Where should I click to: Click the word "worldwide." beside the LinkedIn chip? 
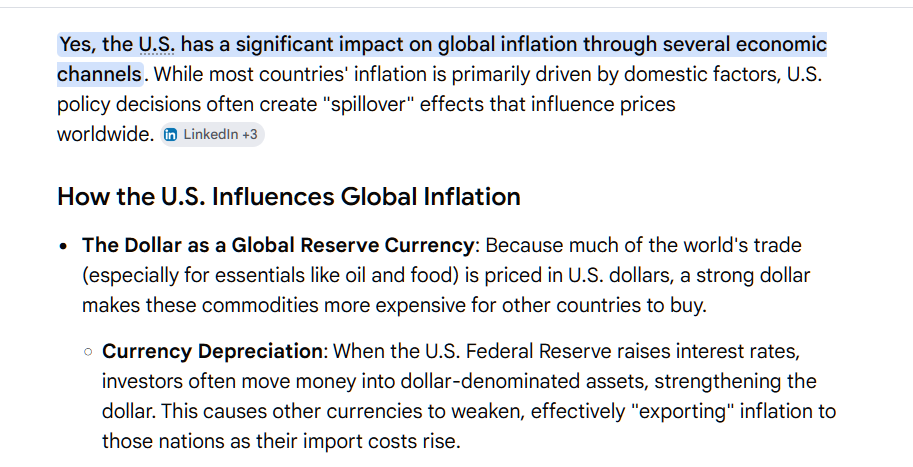105,135
